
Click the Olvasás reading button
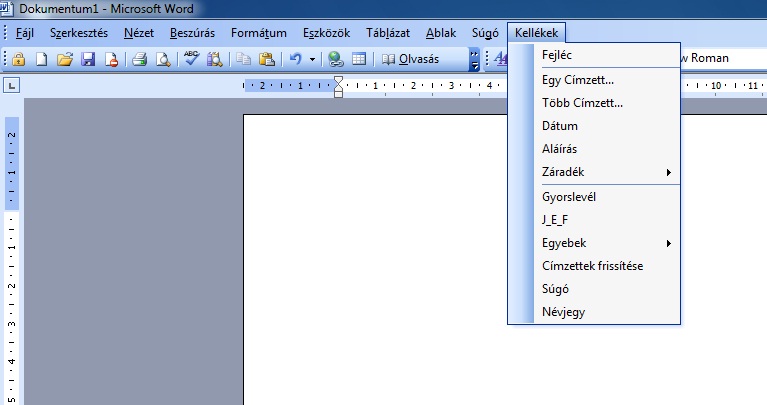(410, 59)
